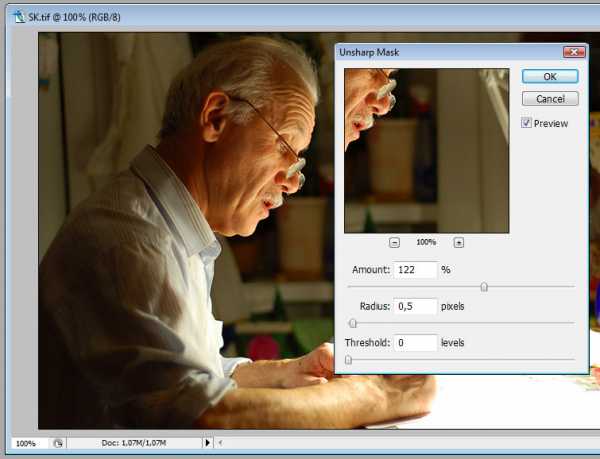Click the status bar icon beside zoom field
Image resolution: width=600 pixels, height=459 pixels.
[58, 443]
